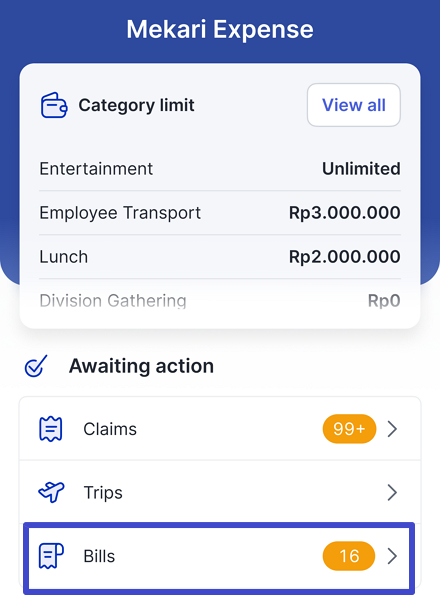Screen dimensions: 440x604
Task: Select the Employee Transport limit row
Action: [220, 213]
